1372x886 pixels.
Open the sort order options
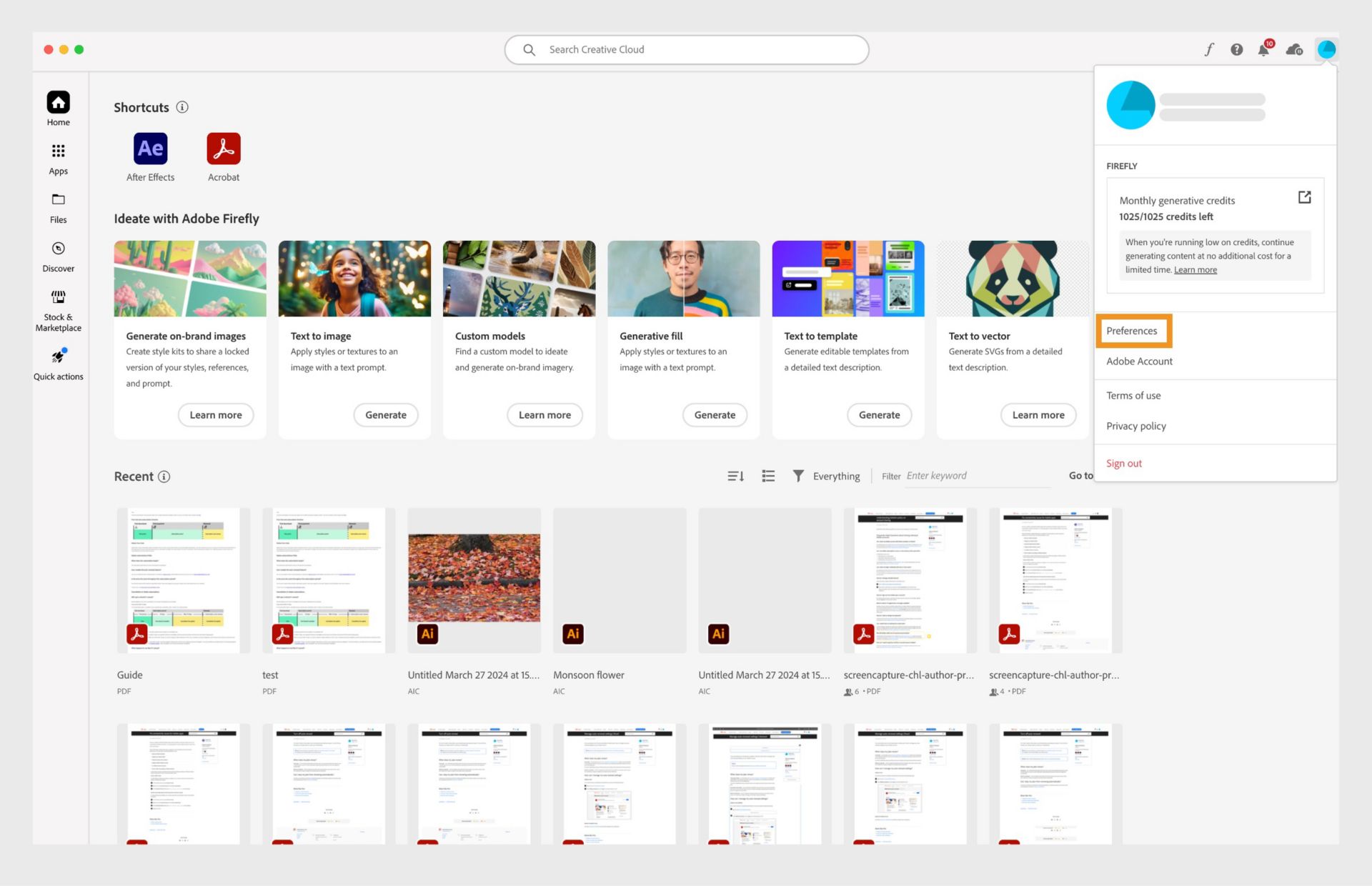[x=735, y=476]
